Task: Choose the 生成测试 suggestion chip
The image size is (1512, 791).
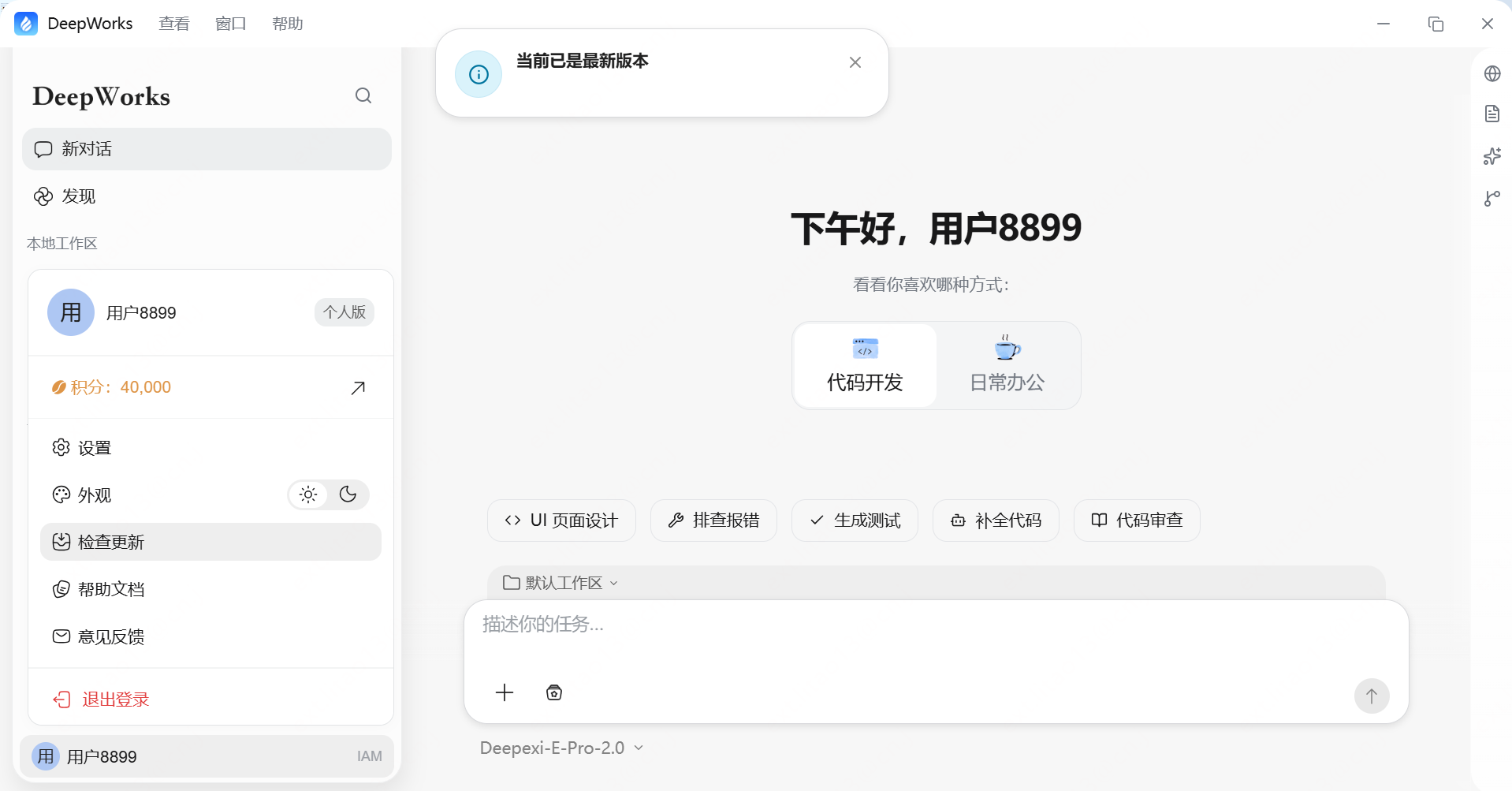Action: click(x=855, y=520)
